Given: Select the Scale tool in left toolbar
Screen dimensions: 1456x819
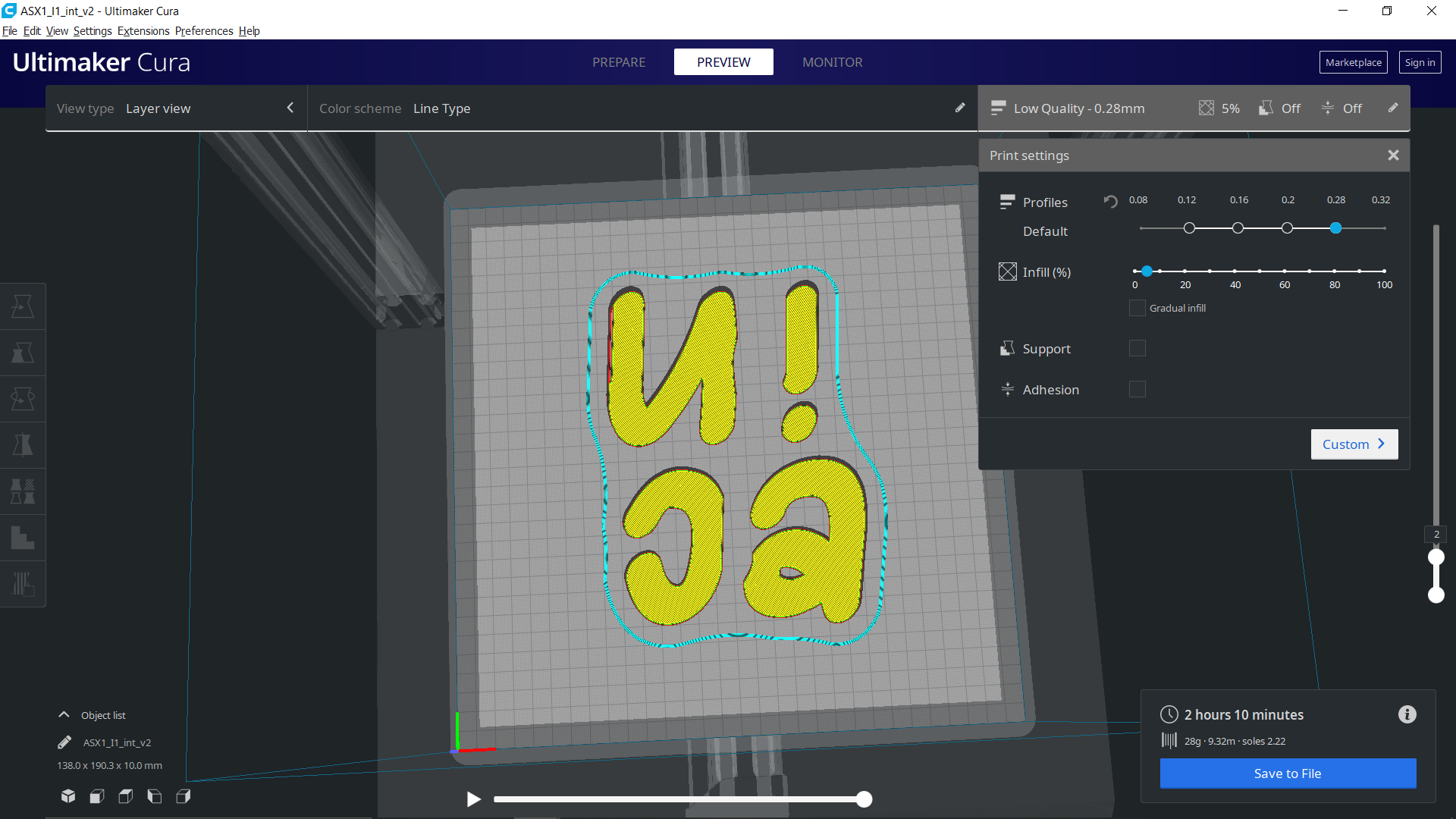Looking at the screenshot, I should [23, 353].
